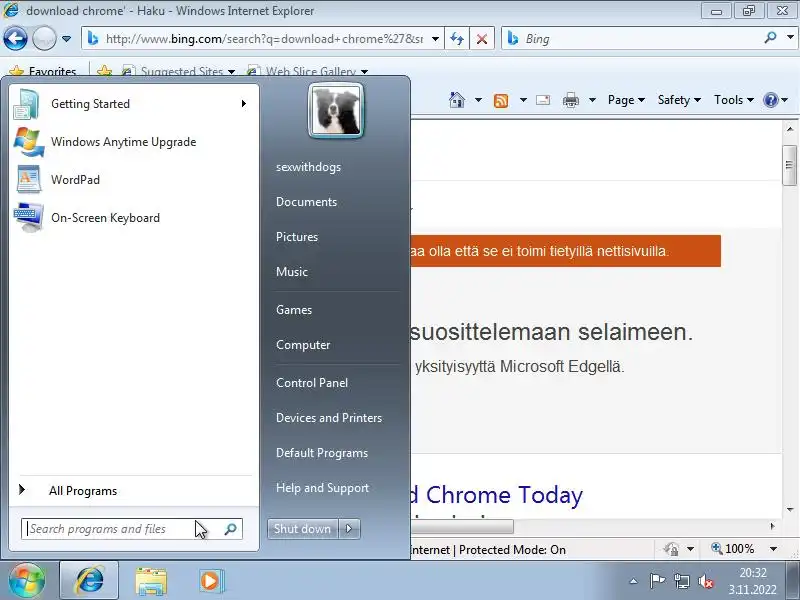This screenshot has width=800, height=600.
Task: Show hidden tray icons arrow
Action: [x=633, y=581]
